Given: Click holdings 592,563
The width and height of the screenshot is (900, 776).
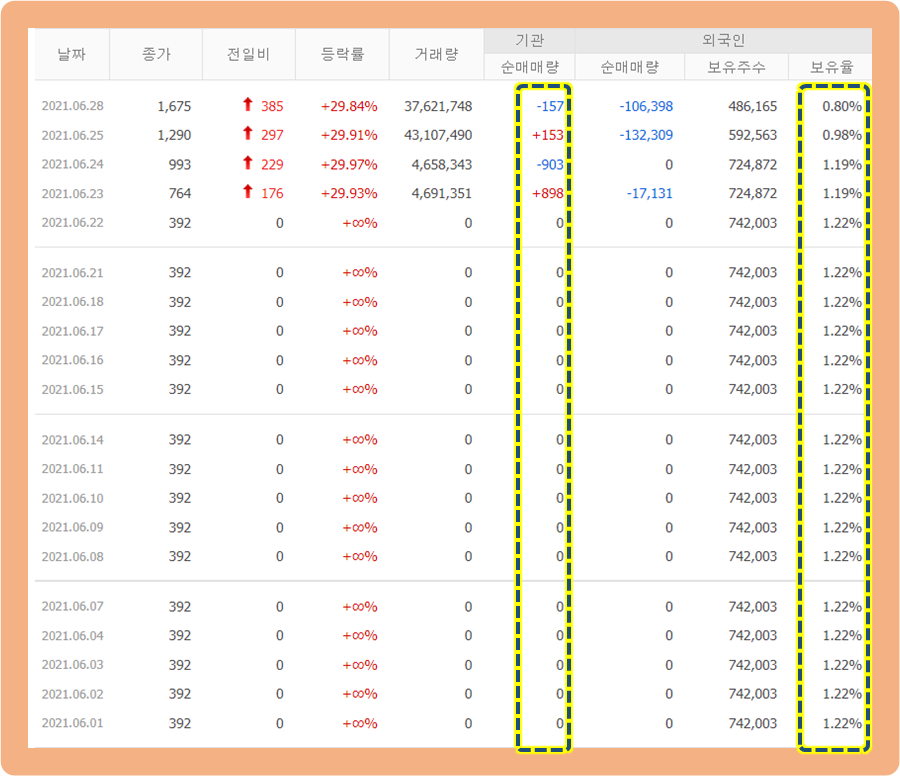Looking at the screenshot, I should coord(752,135).
